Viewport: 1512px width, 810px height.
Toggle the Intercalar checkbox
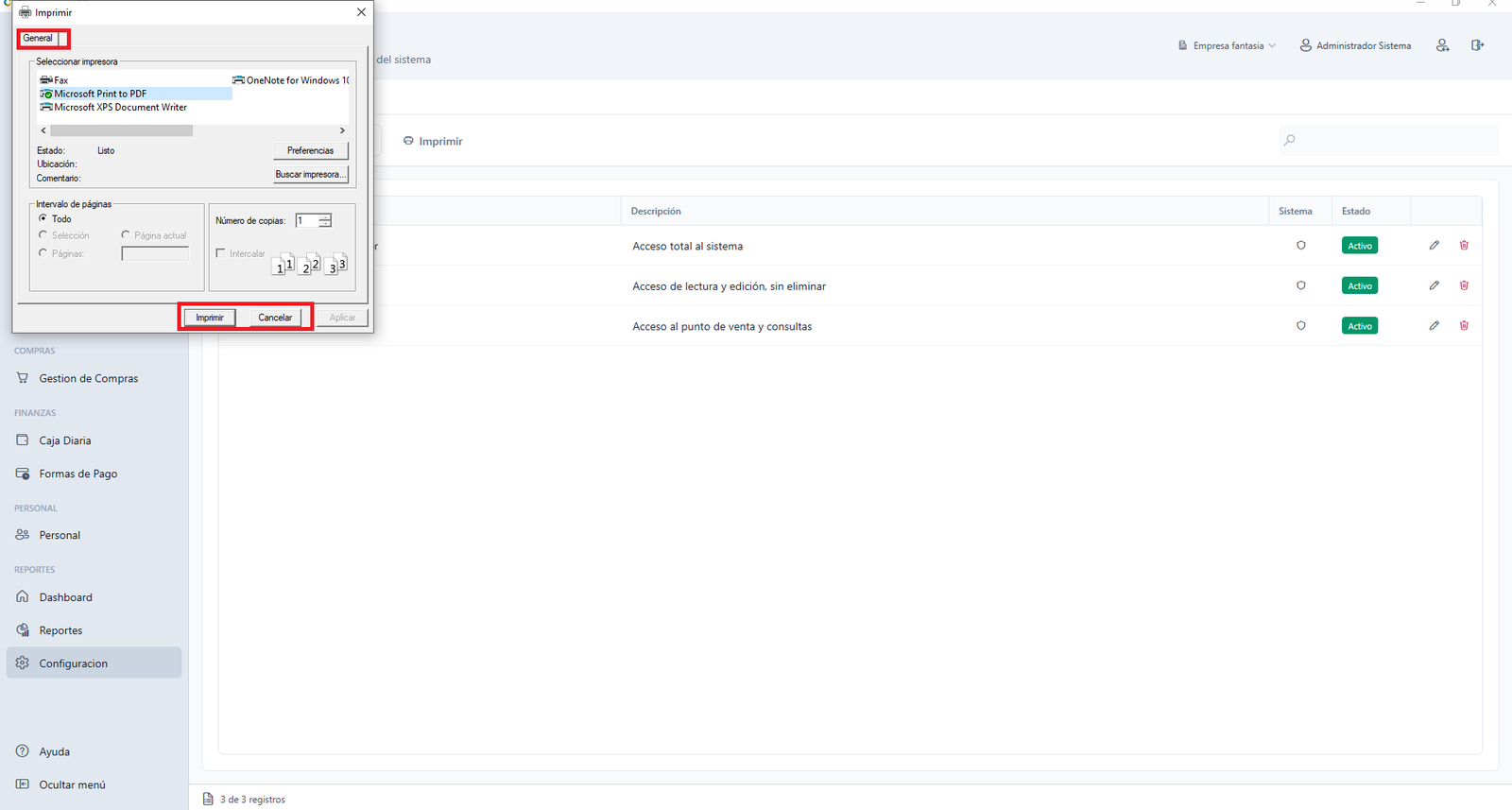[220, 253]
